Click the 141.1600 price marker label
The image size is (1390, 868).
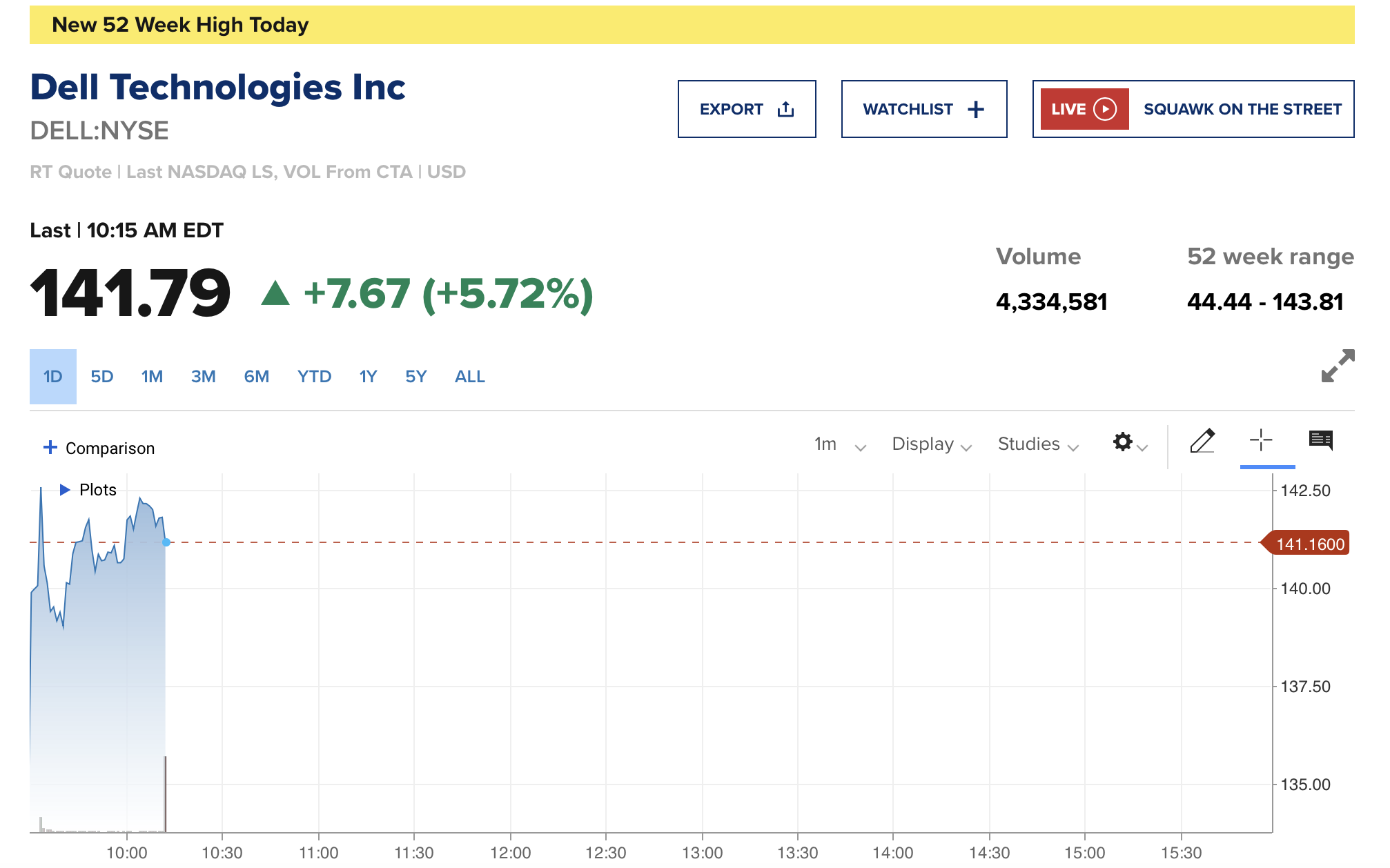(x=1309, y=544)
